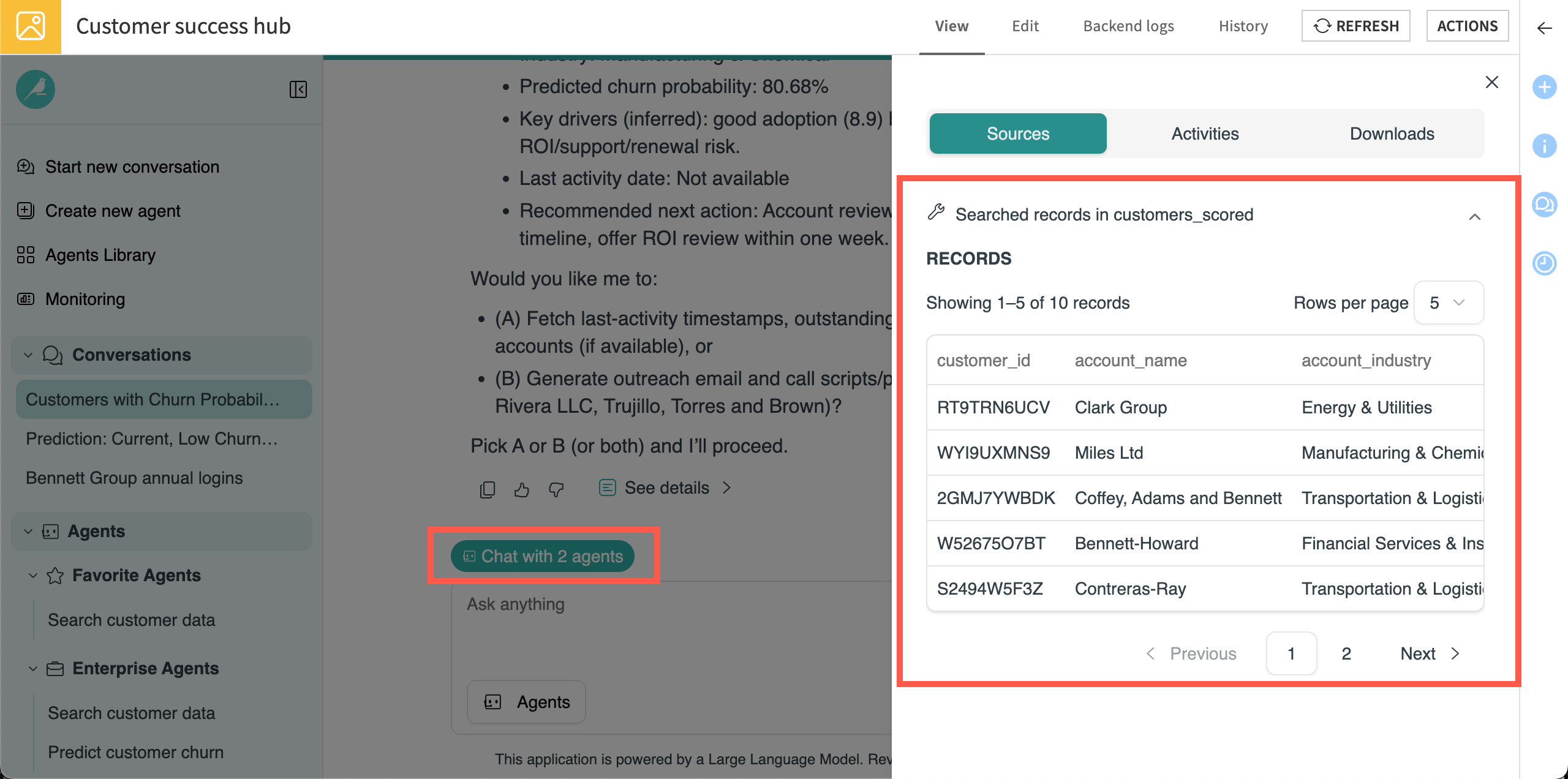This screenshot has height=779, width=1568.
Task: Open Monitoring from the sidebar
Action: tap(85, 299)
